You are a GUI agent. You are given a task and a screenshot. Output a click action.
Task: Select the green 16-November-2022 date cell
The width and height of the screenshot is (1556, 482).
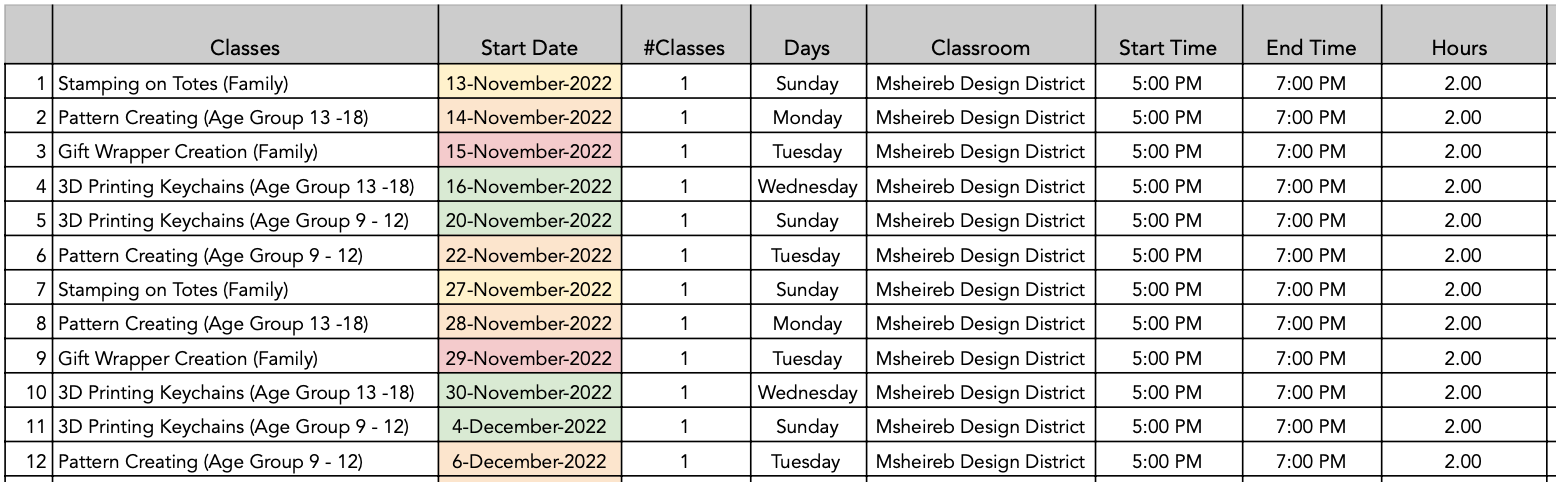coord(529,186)
